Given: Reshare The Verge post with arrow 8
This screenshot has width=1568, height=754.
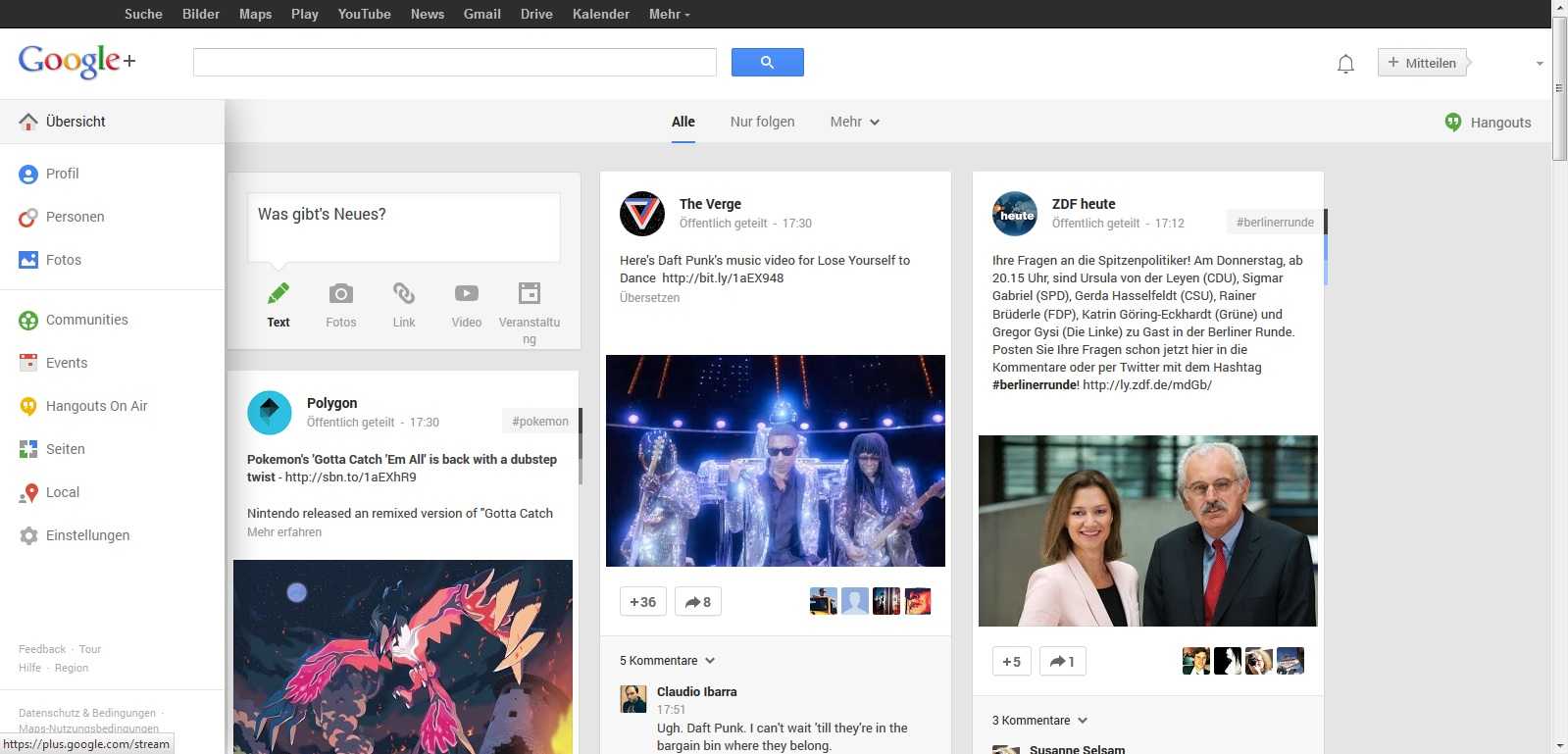Looking at the screenshot, I should click(698, 602).
